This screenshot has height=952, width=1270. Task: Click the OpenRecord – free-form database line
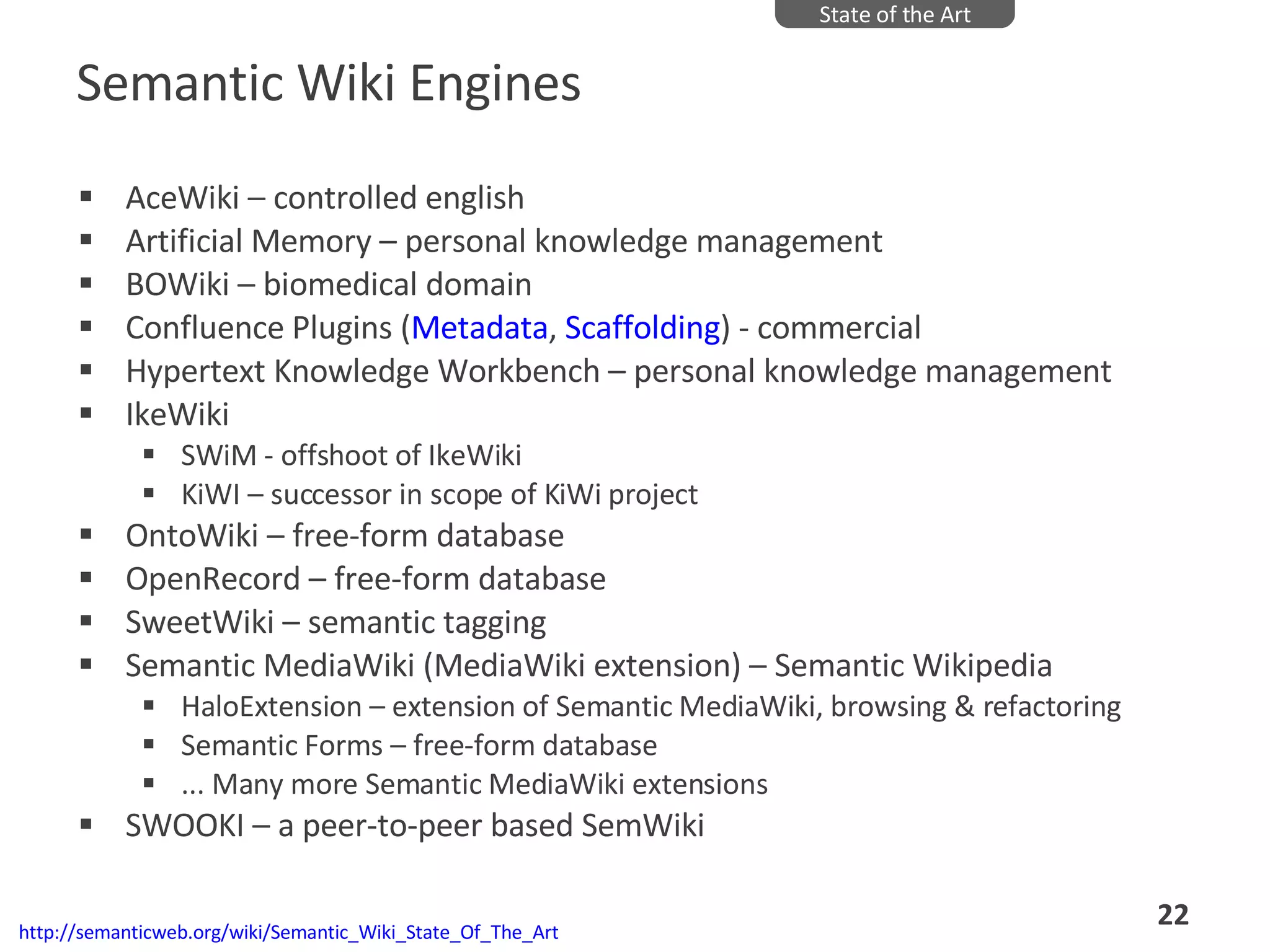(x=366, y=579)
